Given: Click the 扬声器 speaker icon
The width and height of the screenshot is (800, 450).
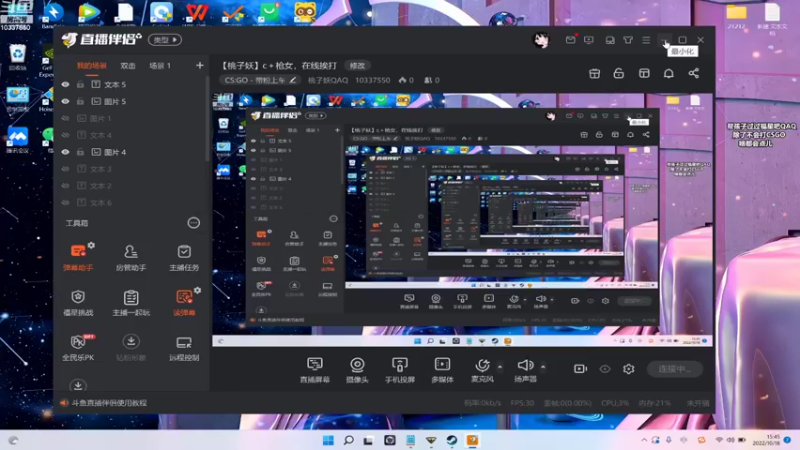Looking at the screenshot, I should pos(525,365).
